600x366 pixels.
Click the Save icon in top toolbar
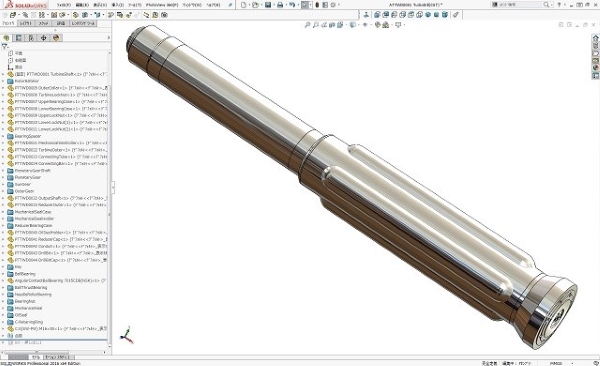point(268,5)
